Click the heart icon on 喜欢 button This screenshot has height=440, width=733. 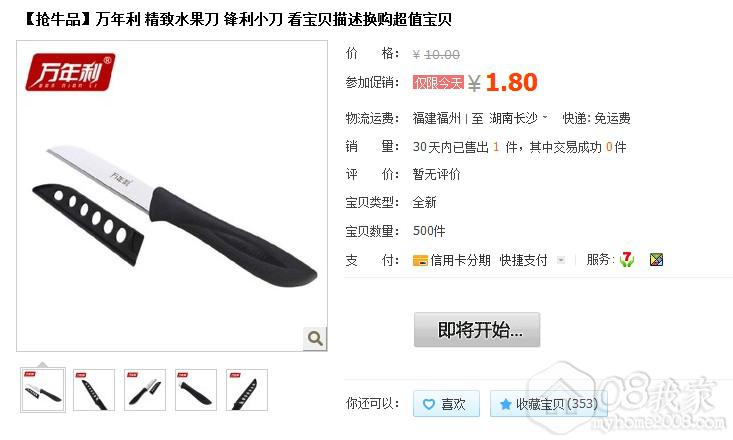tap(428, 404)
